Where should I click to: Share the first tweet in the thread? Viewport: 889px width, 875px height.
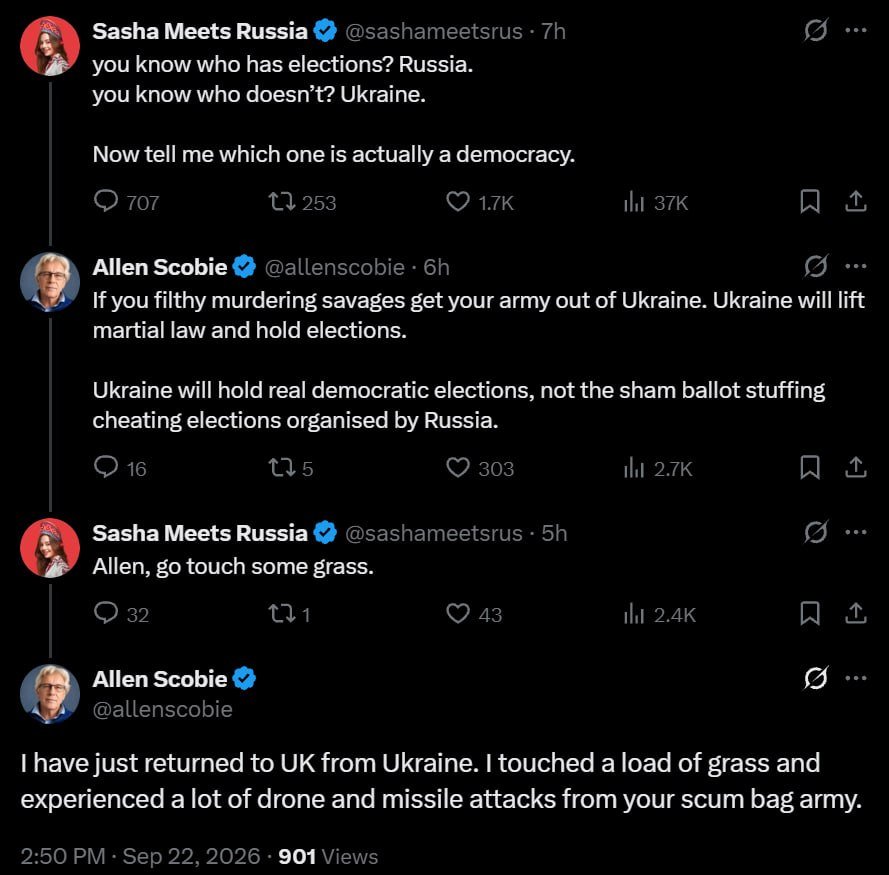click(x=856, y=201)
